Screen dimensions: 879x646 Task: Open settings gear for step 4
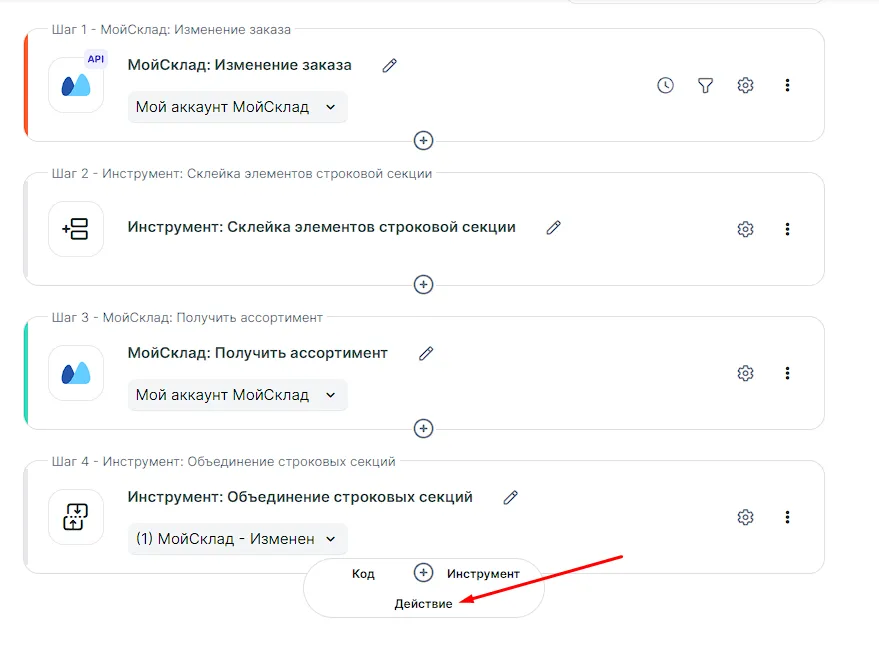(x=745, y=517)
